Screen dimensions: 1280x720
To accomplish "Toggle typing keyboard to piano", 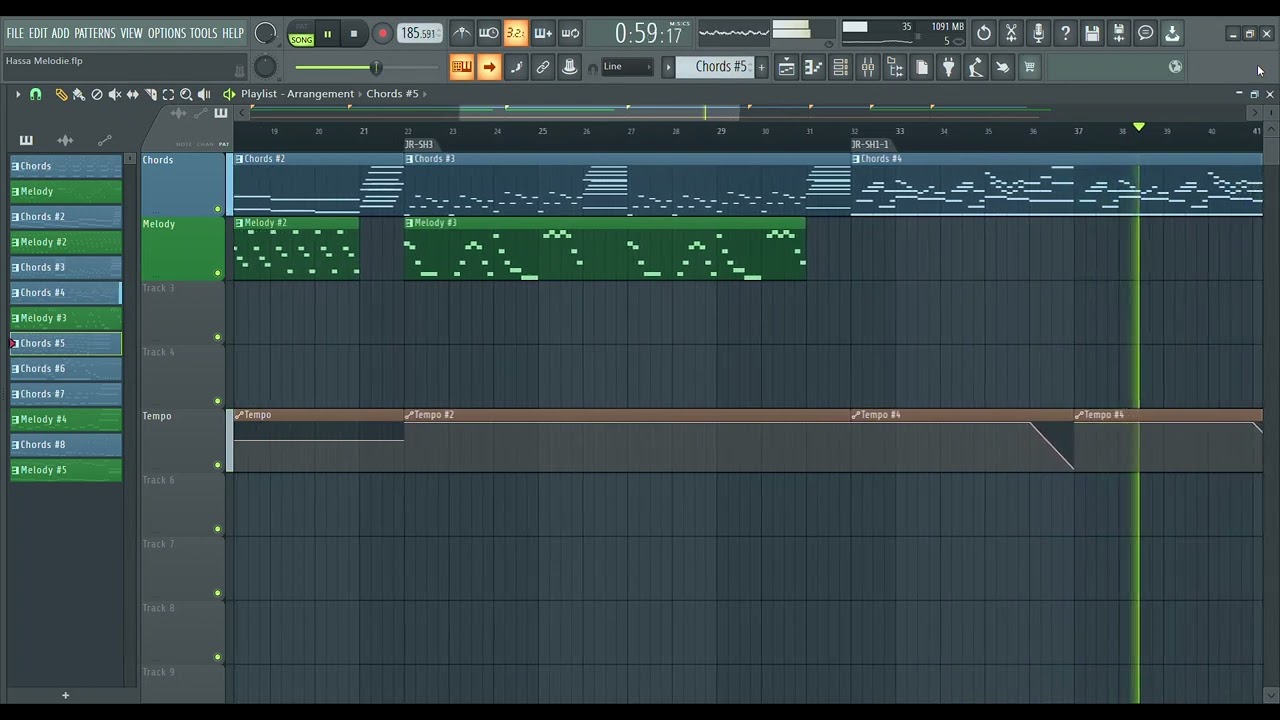I will point(462,67).
